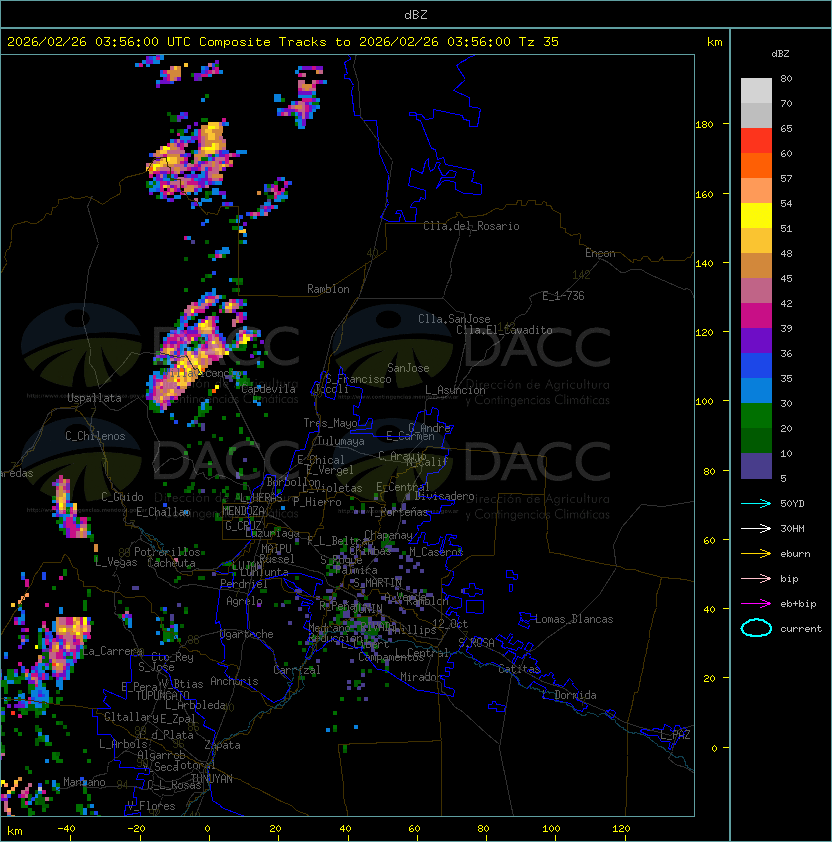Click the 'dBZ' title at the top

416,14
